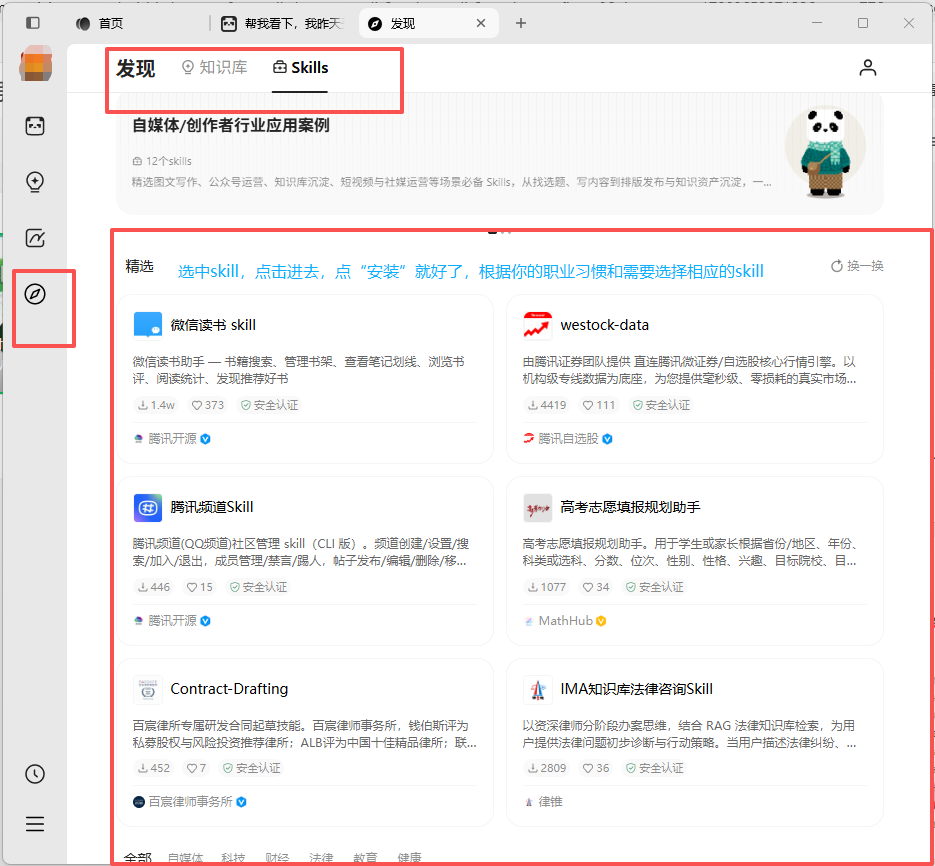
Task: Click the user profile icon at top right
Action: [x=868, y=67]
